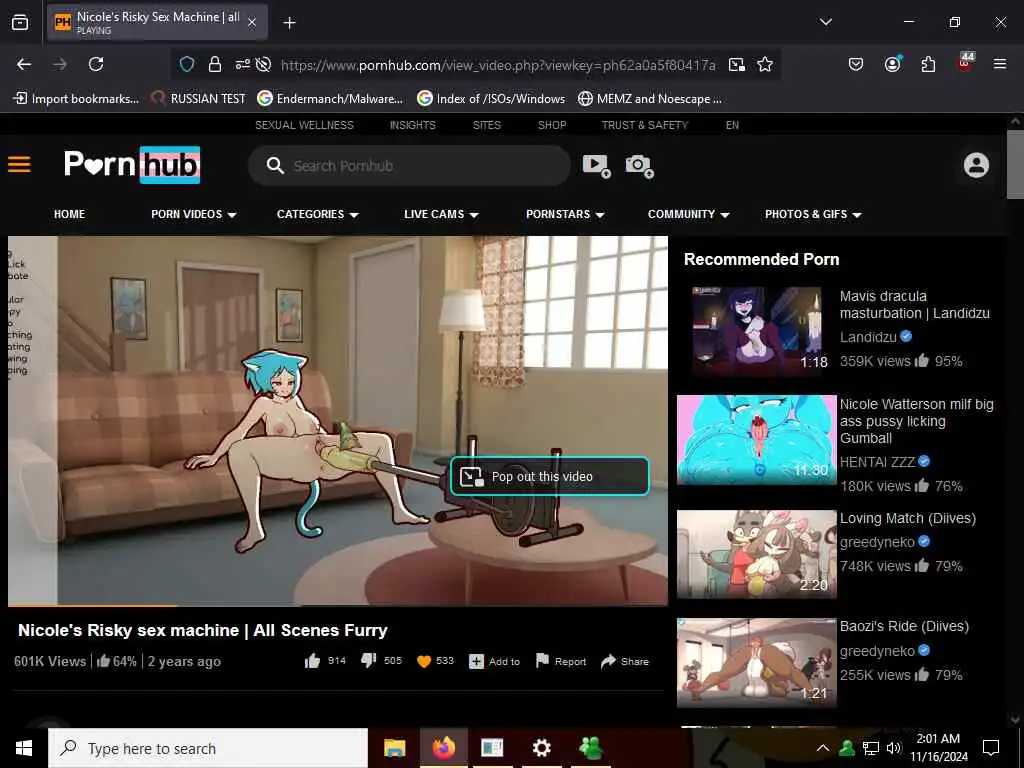Open the Loving Match (Diives) recommended thumbnail
The width and height of the screenshot is (1024, 768).
point(756,554)
